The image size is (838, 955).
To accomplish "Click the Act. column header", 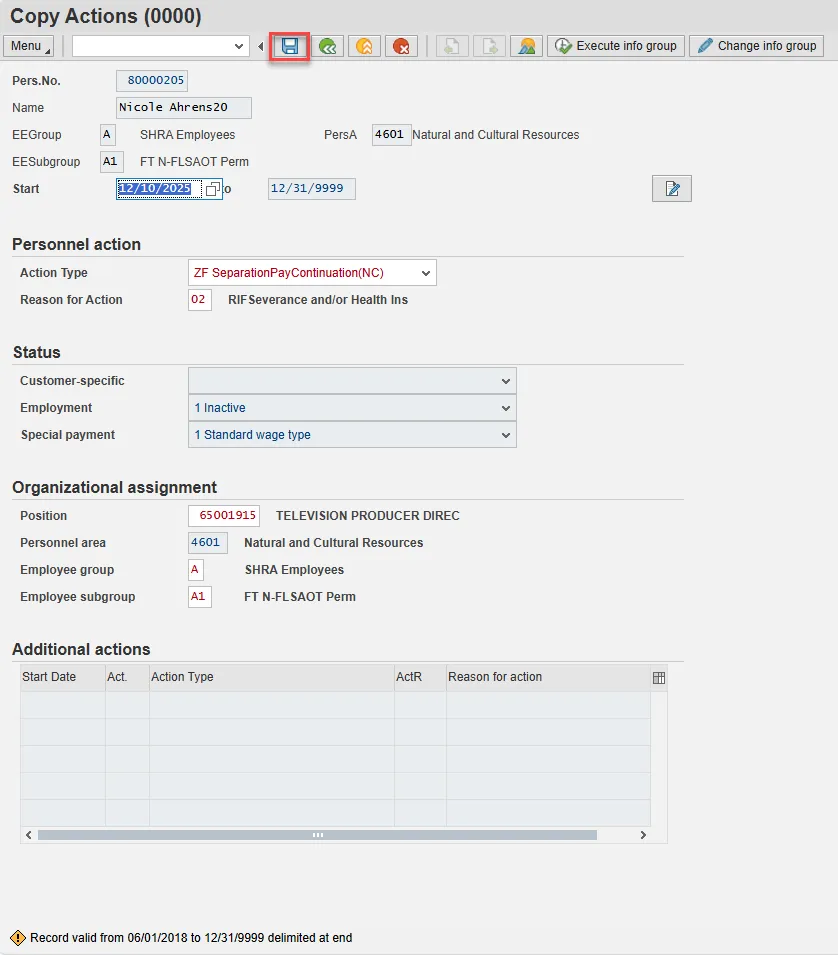I will [127, 677].
